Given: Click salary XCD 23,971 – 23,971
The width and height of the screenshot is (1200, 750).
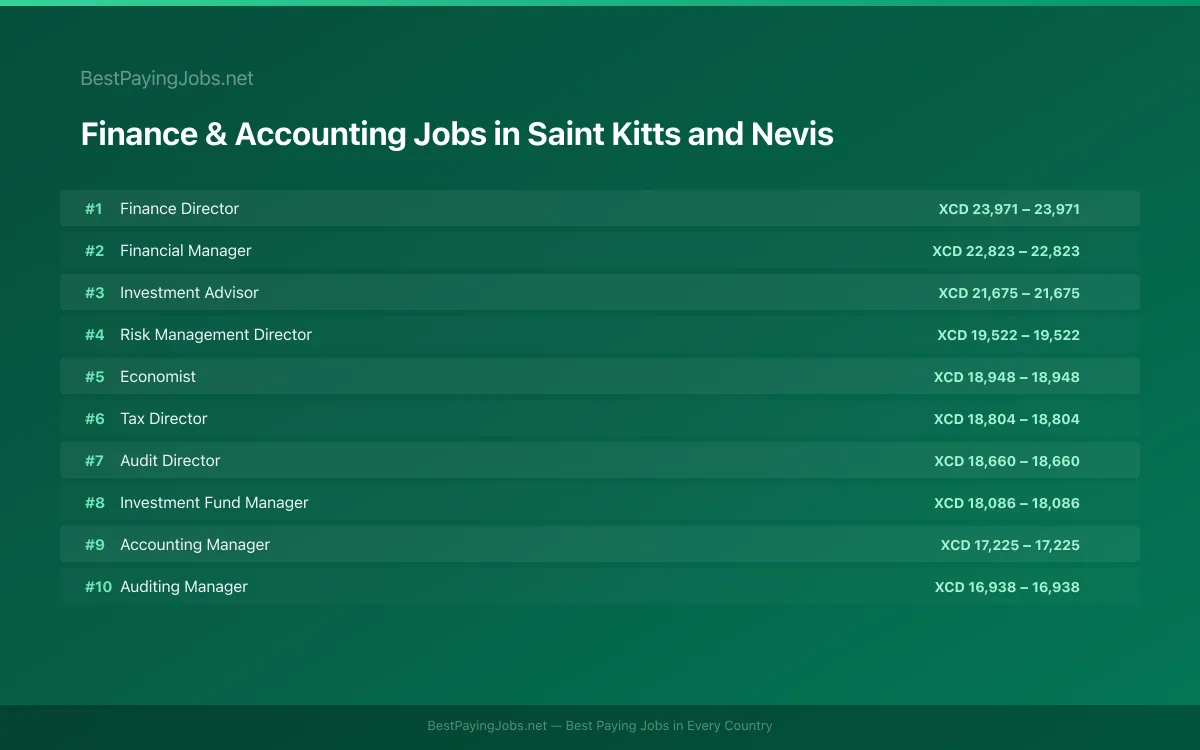Looking at the screenshot, I should (x=1009, y=209).
